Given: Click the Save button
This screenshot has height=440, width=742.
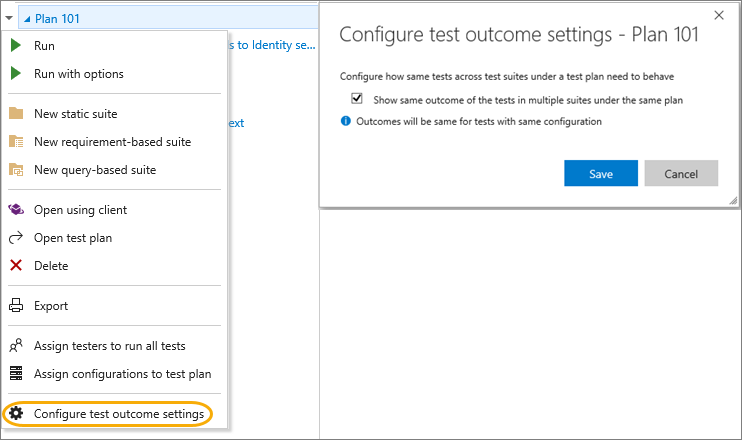Looking at the screenshot, I should 601,173.
